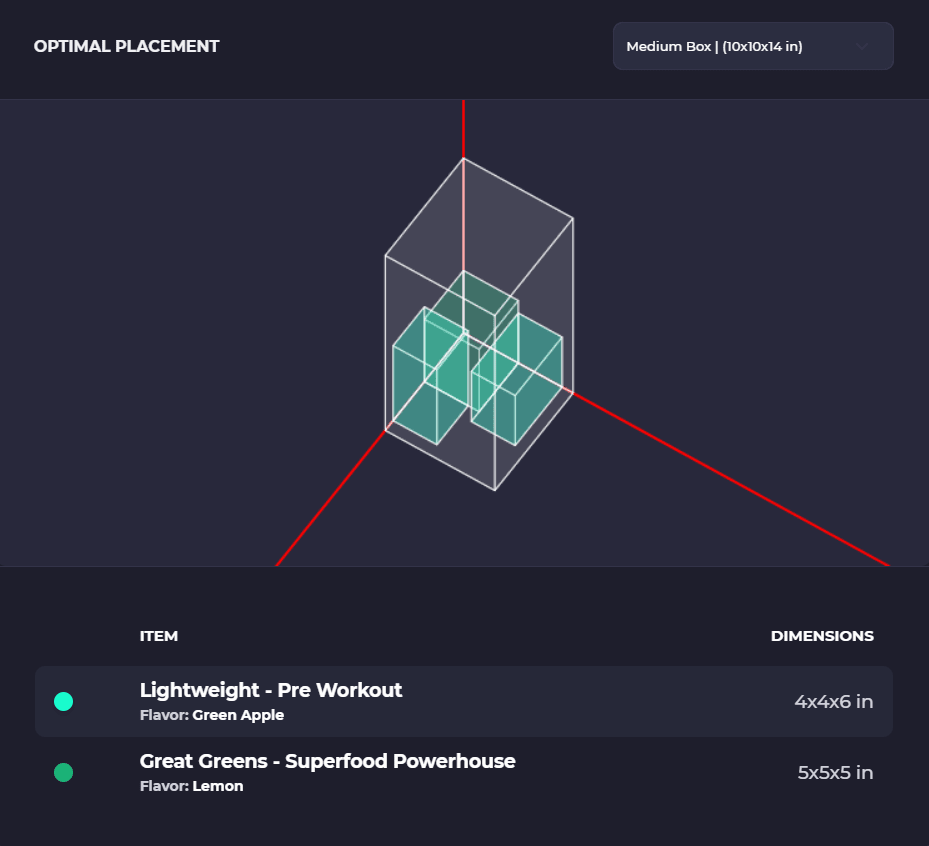The width and height of the screenshot is (929, 846).
Task: Click the green color dot for Great Greens
Action: pos(63,773)
